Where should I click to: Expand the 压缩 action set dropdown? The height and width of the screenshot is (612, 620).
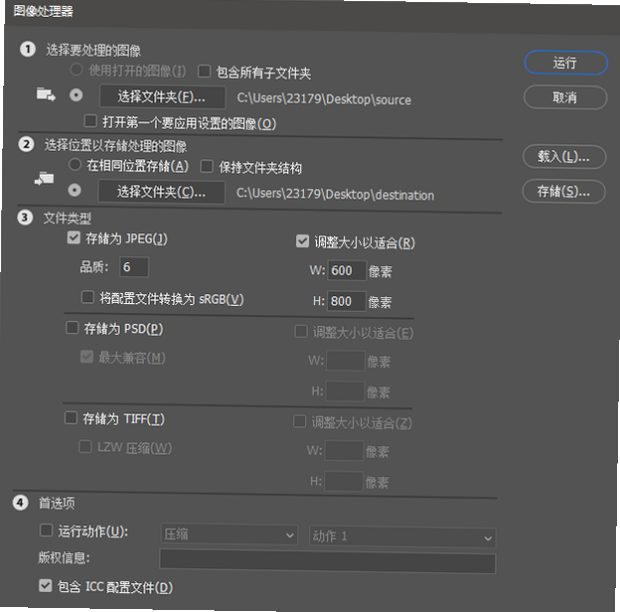(x=229, y=535)
